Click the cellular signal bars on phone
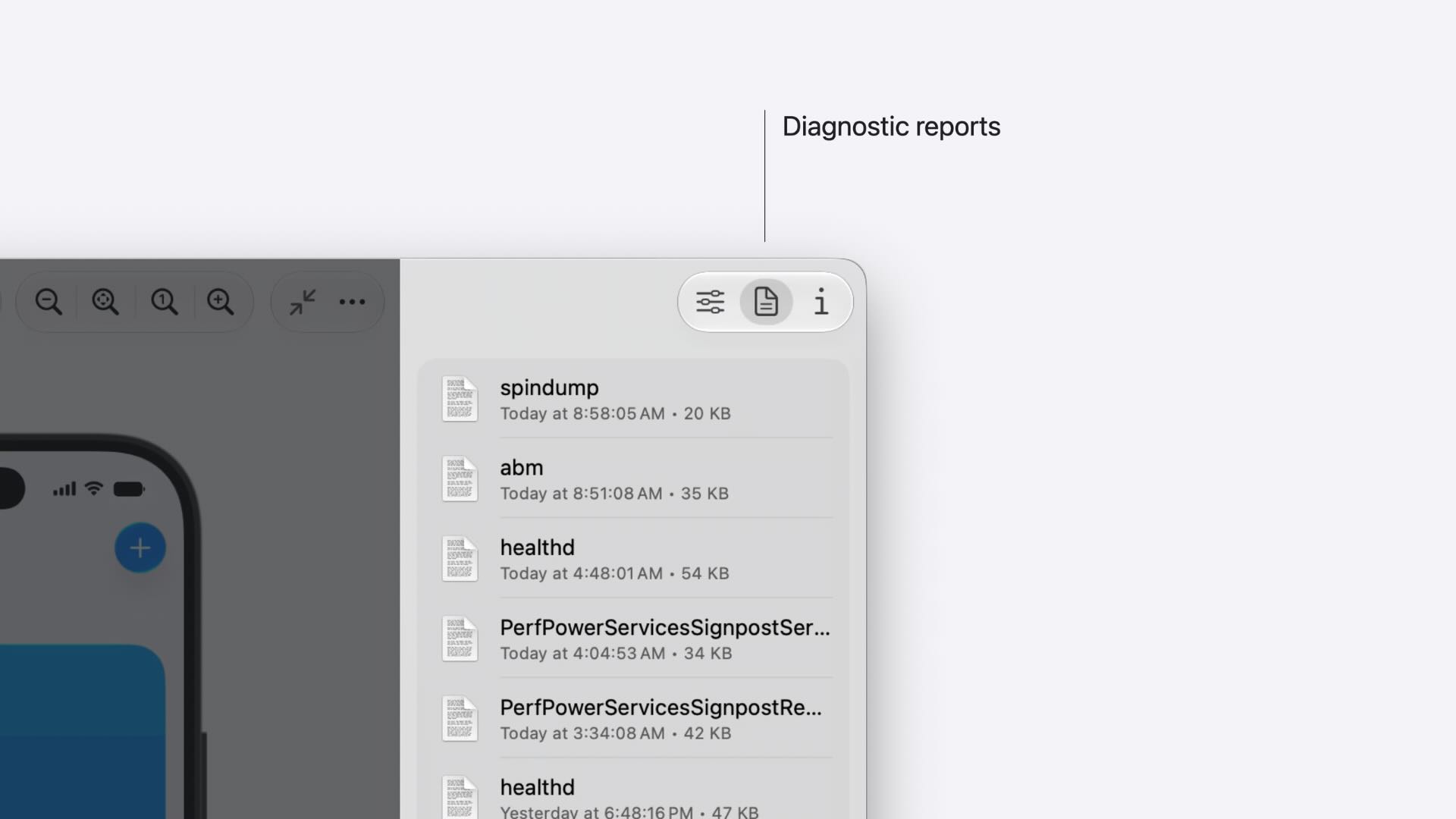Image resolution: width=1456 pixels, height=819 pixels. pos(64,489)
